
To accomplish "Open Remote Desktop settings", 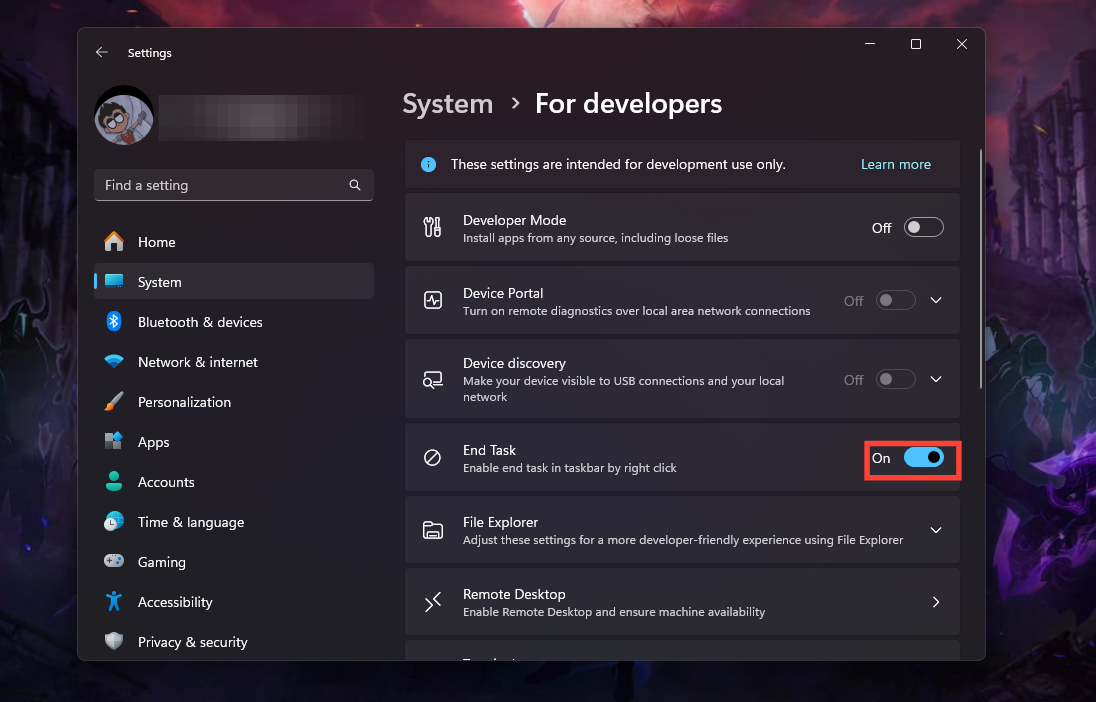I will tap(683, 601).
